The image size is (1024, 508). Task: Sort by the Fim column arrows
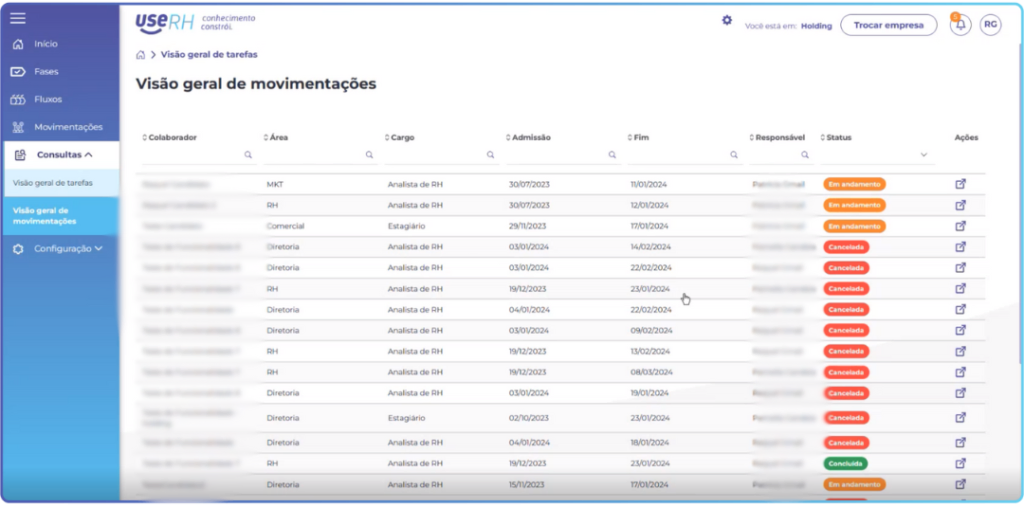coord(630,138)
